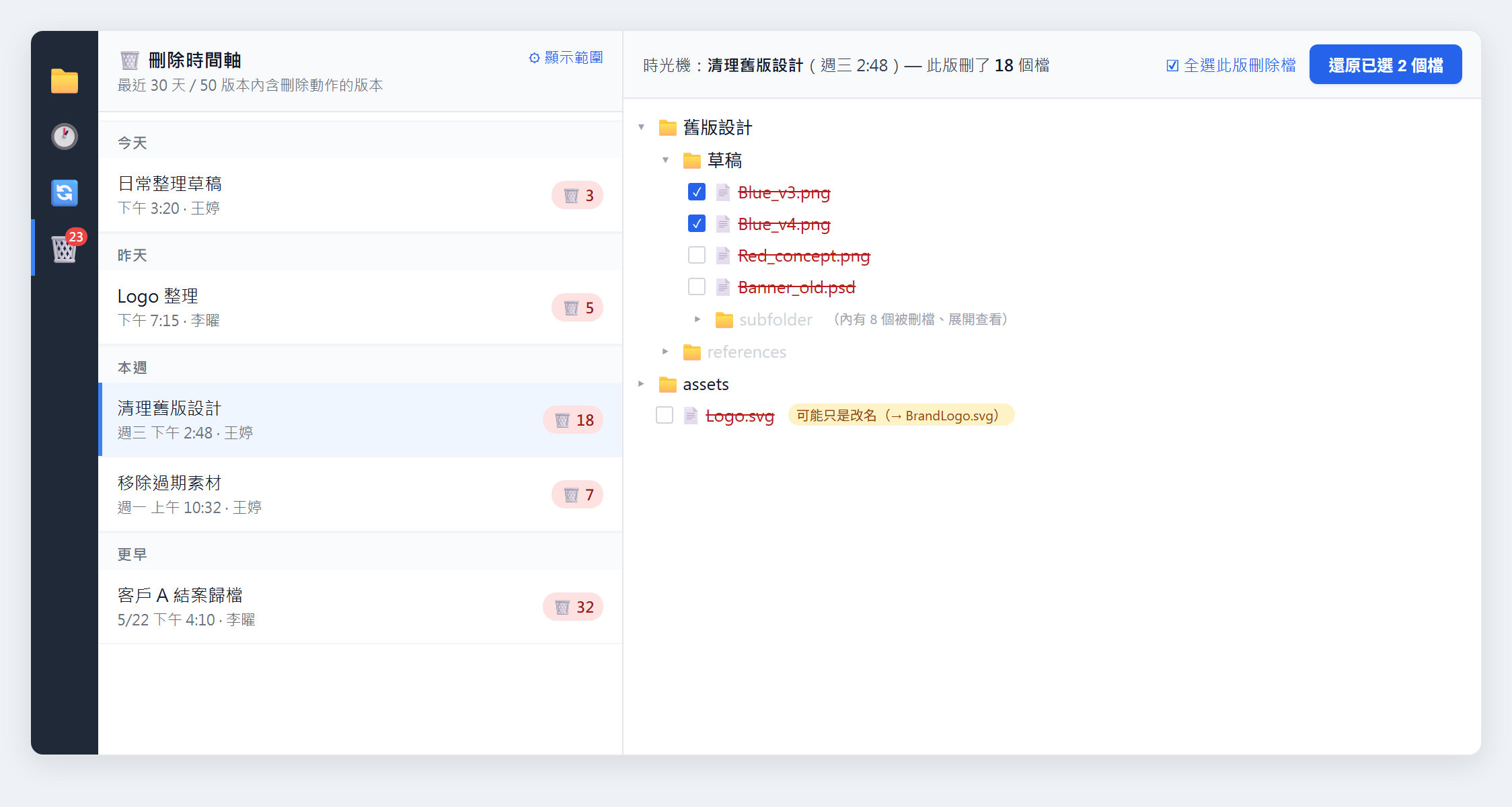Click the 32 deleted-files badge
This screenshot has height=807, width=1512.
(x=573, y=607)
